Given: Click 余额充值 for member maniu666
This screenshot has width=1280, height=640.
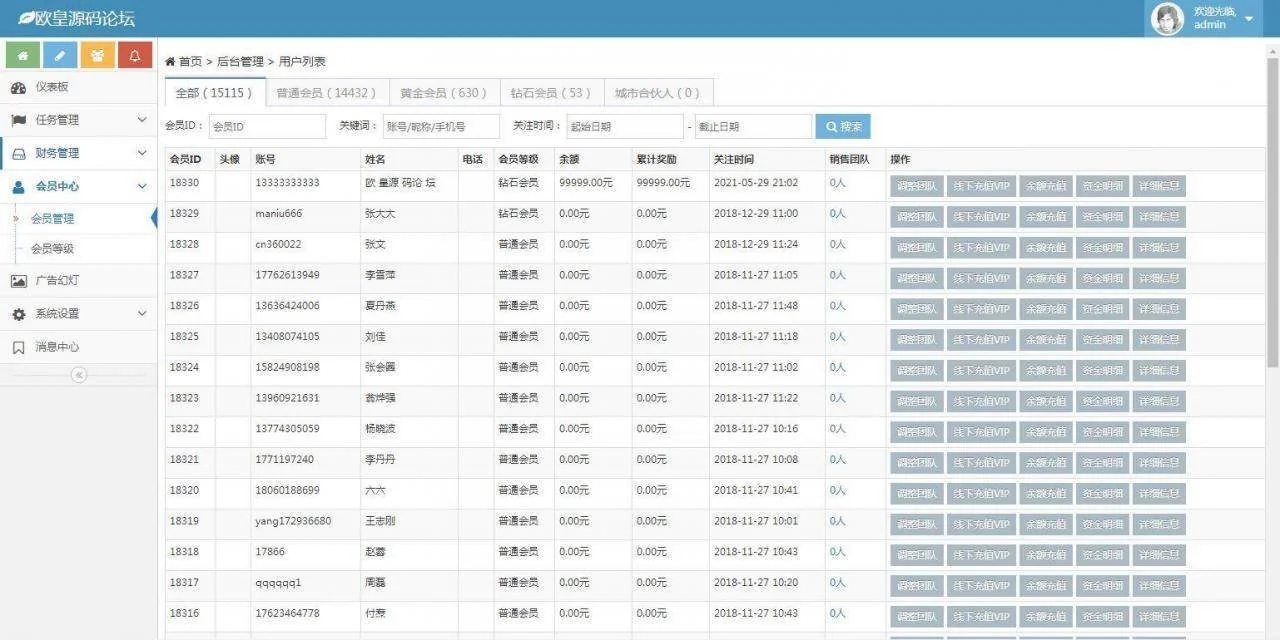Looking at the screenshot, I should pyautogui.click(x=1046, y=217).
